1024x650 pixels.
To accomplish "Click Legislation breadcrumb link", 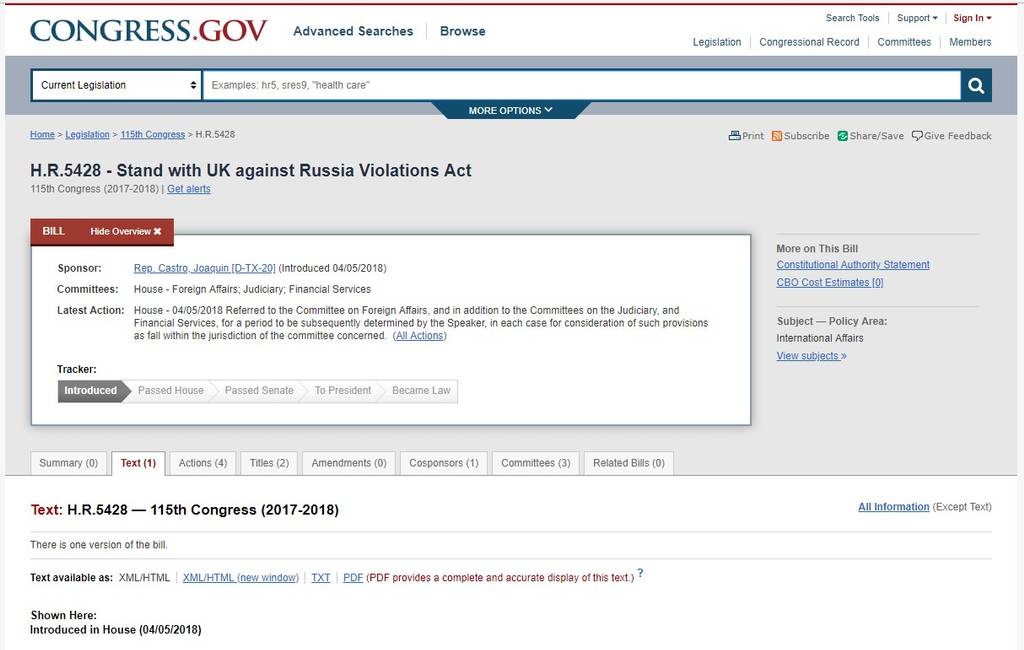I will click(88, 135).
